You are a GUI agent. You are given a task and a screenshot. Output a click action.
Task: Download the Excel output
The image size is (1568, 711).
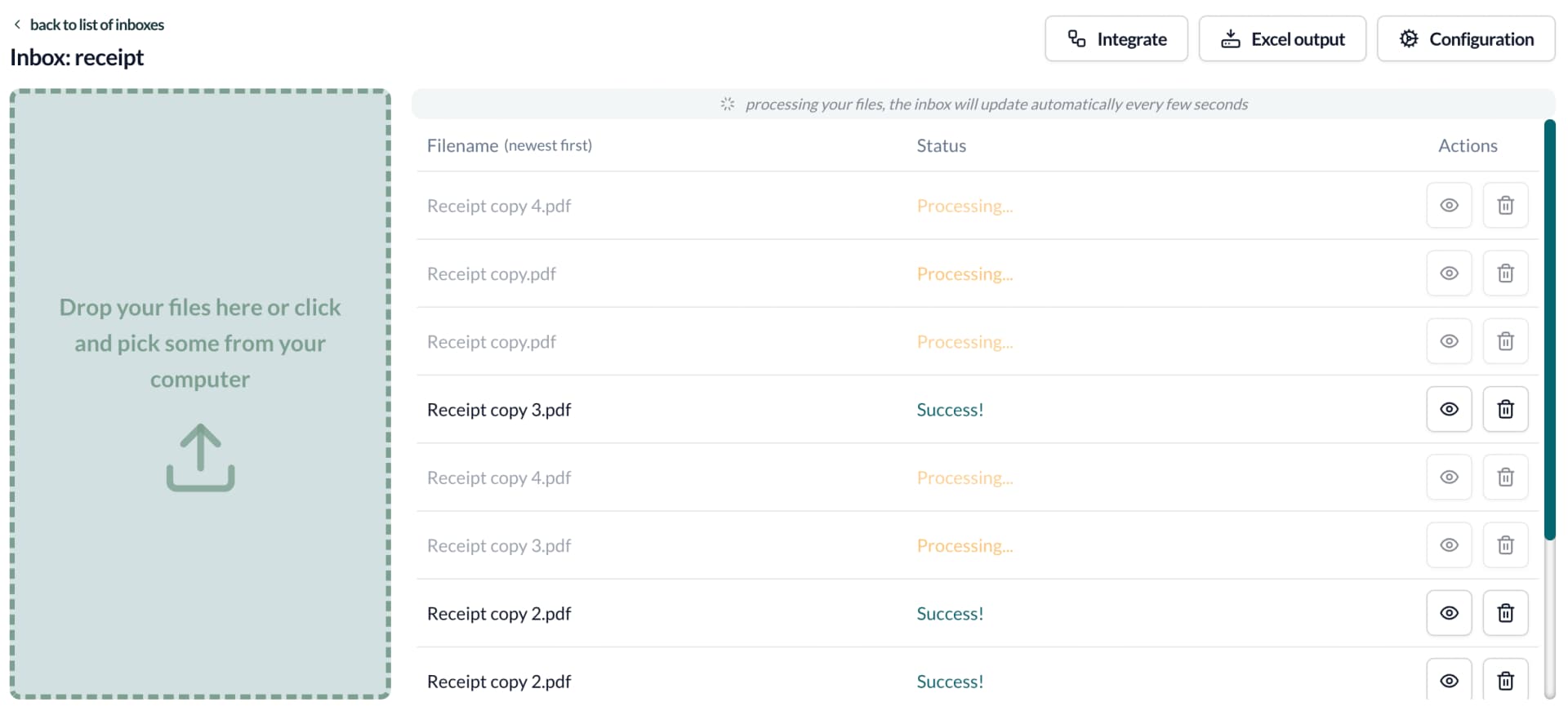coord(1282,39)
